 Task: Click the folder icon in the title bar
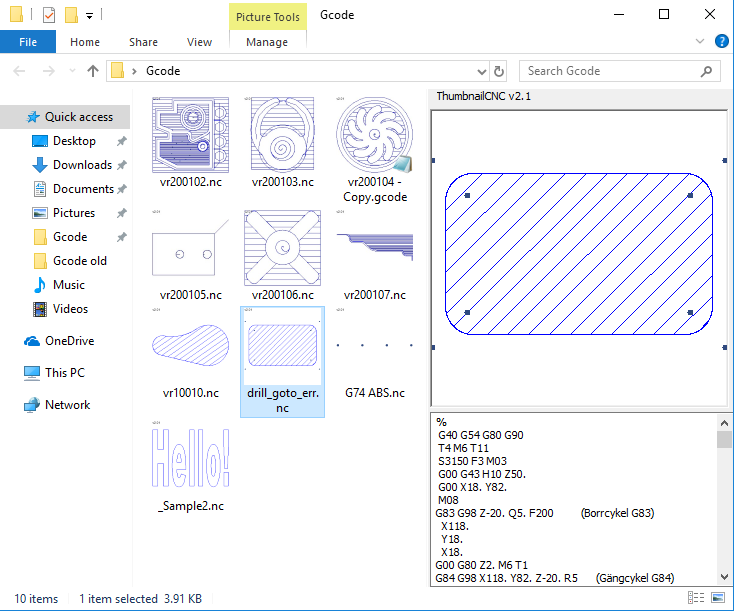pos(16,15)
